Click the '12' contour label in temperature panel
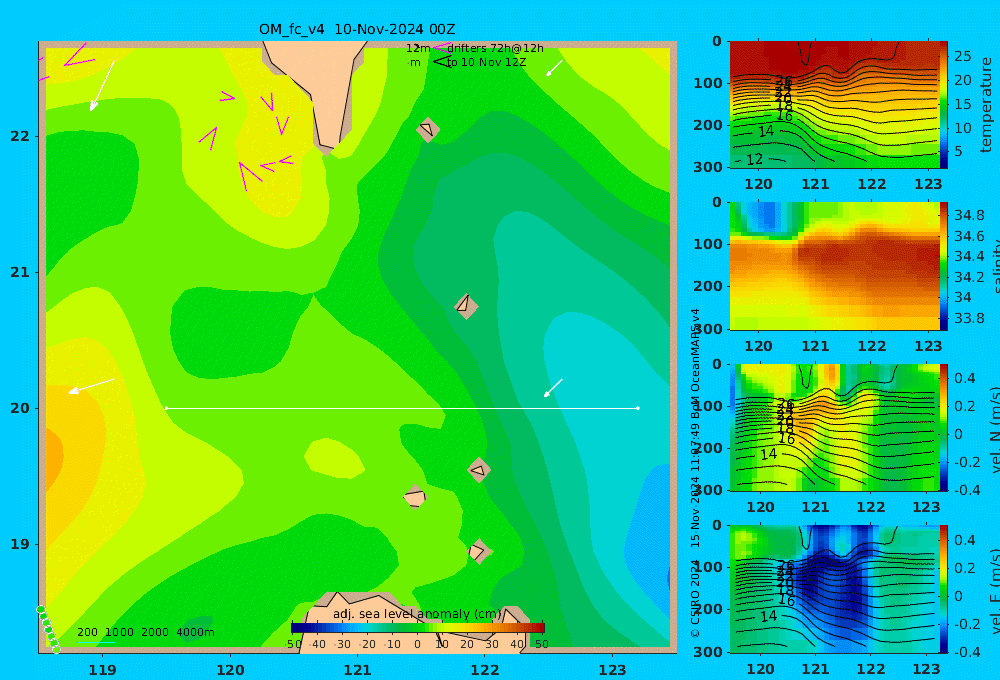Viewport: 1000px width, 680px height. click(754, 159)
